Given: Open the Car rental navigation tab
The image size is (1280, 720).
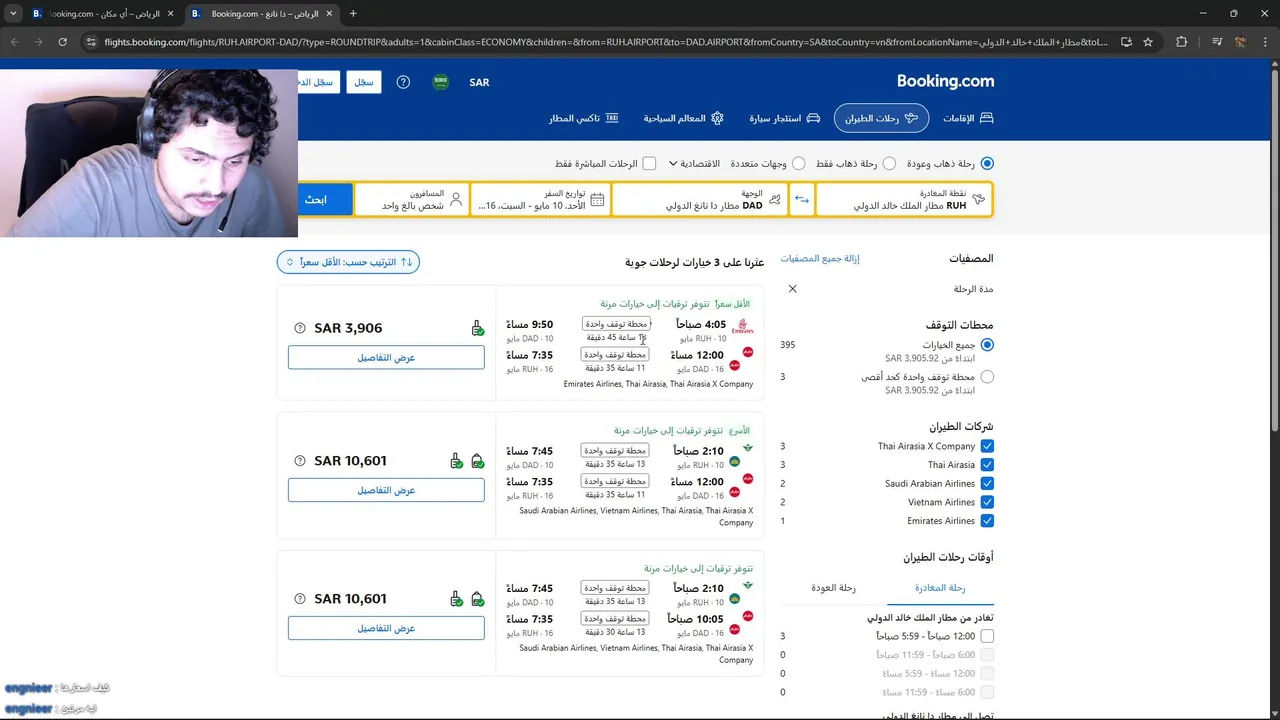Looking at the screenshot, I should click(x=785, y=118).
